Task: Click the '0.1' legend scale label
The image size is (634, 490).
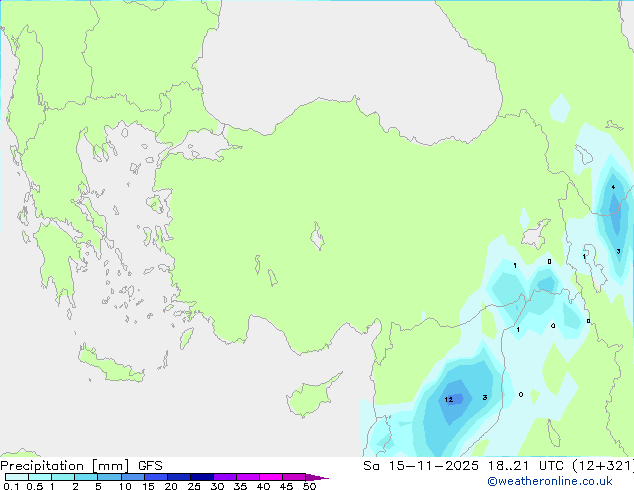Action: point(11,486)
